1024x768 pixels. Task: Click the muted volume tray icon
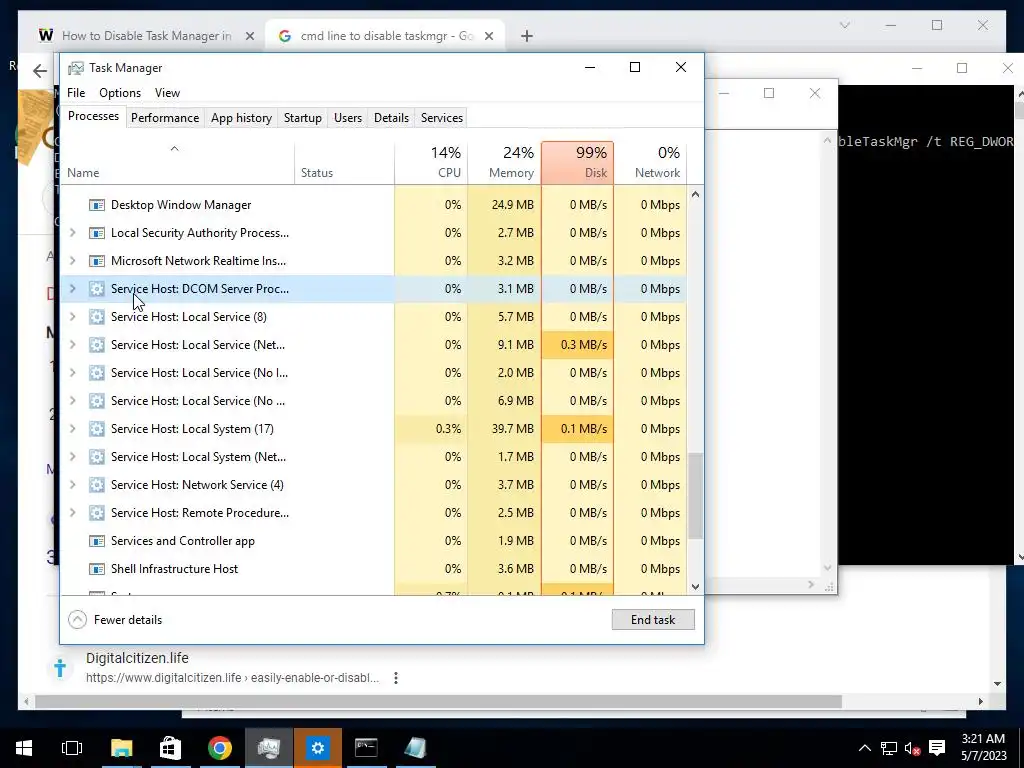[912, 748]
